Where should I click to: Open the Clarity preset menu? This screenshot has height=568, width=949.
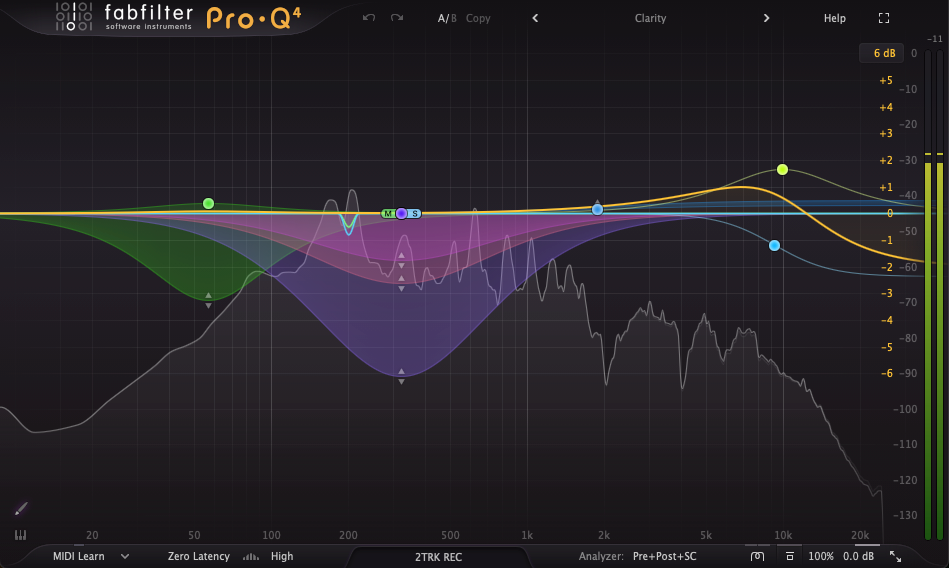[x=650, y=18]
